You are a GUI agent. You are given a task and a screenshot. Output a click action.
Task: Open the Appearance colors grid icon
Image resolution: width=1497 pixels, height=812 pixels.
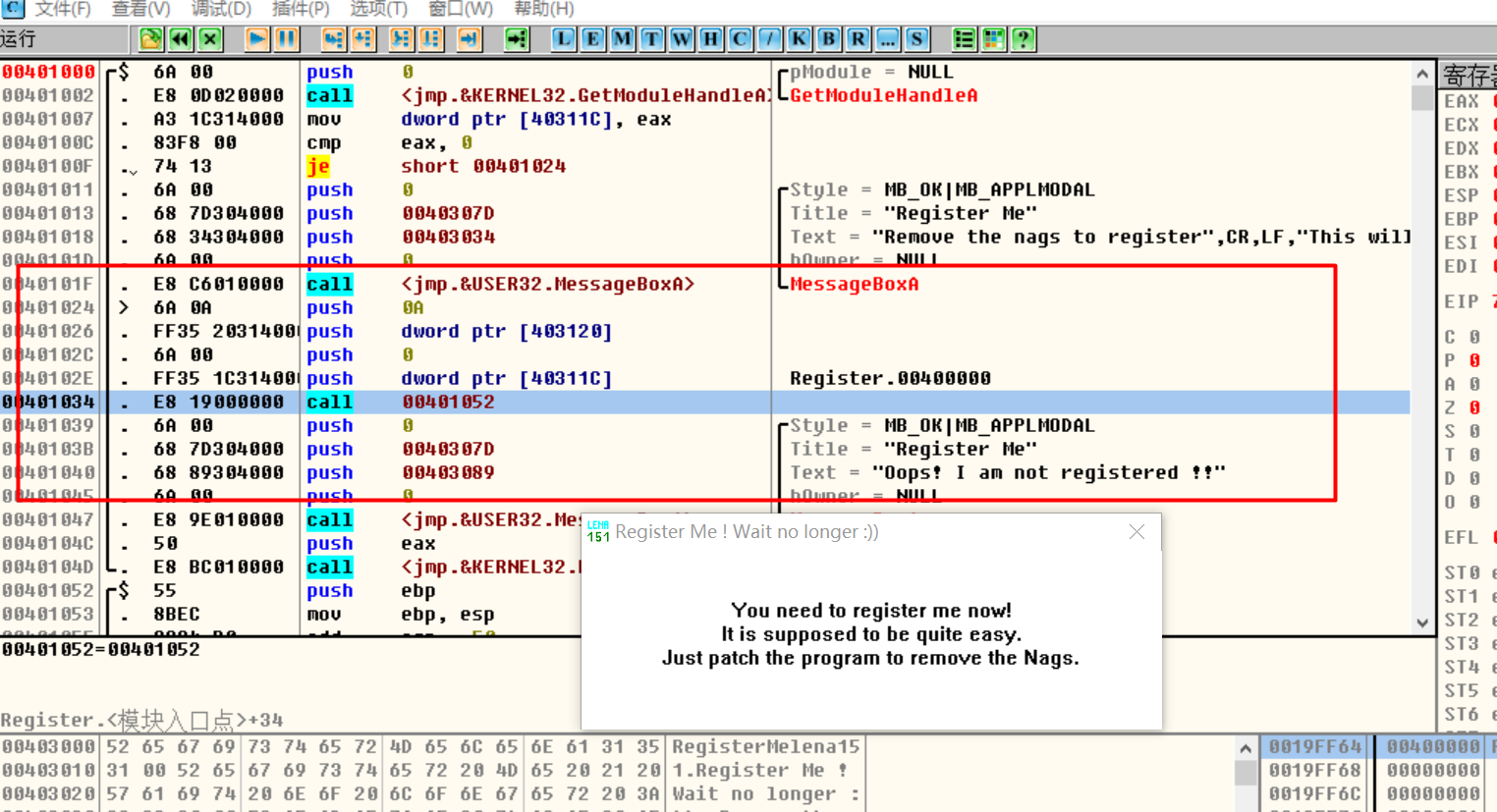click(993, 39)
